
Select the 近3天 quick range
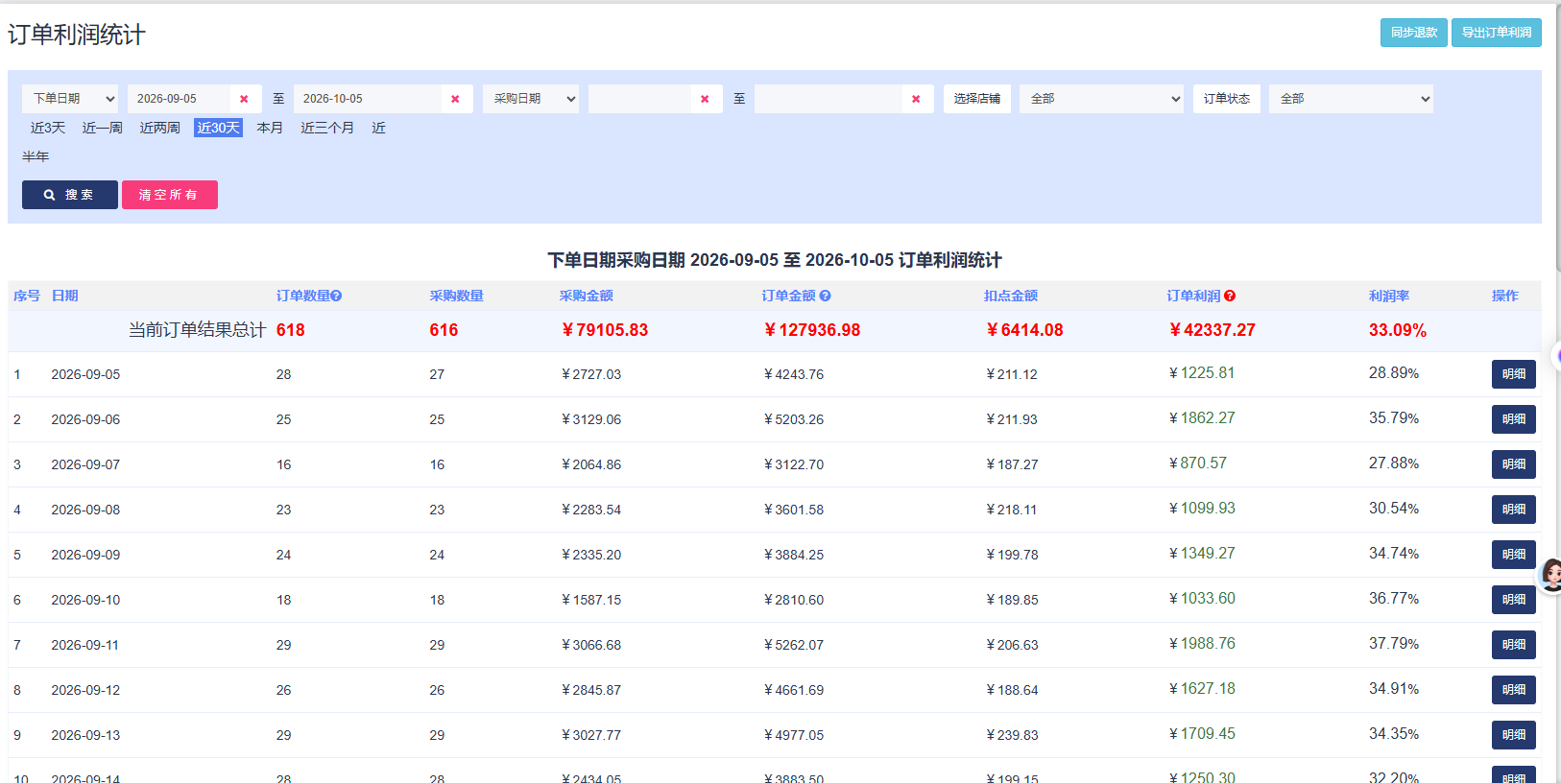tap(48, 128)
